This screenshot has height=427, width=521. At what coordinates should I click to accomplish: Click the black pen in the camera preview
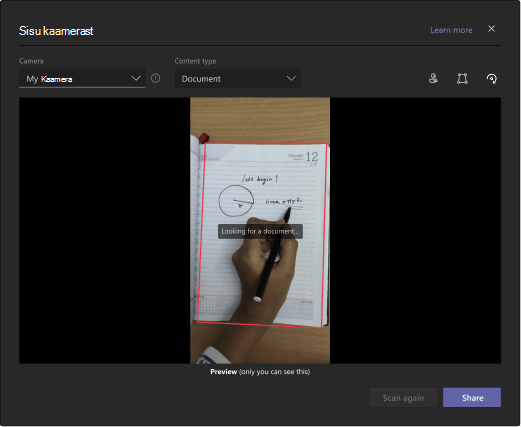[x=272, y=253]
